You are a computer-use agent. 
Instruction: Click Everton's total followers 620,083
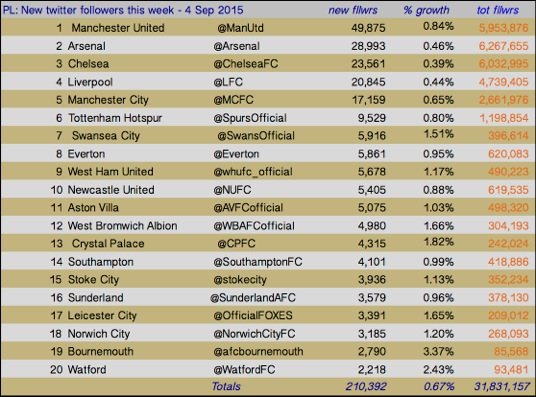click(x=508, y=154)
